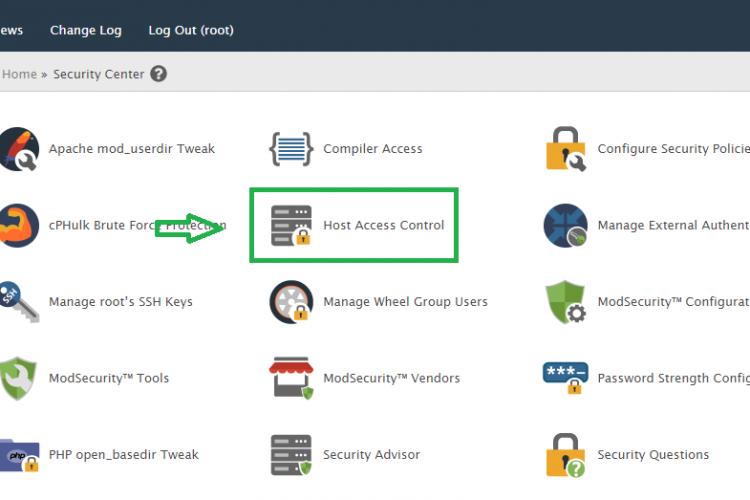Image resolution: width=750 pixels, height=500 pixels.
Task: Click the PHP open_basedir Tweak text
Action: tap(123, 455)
